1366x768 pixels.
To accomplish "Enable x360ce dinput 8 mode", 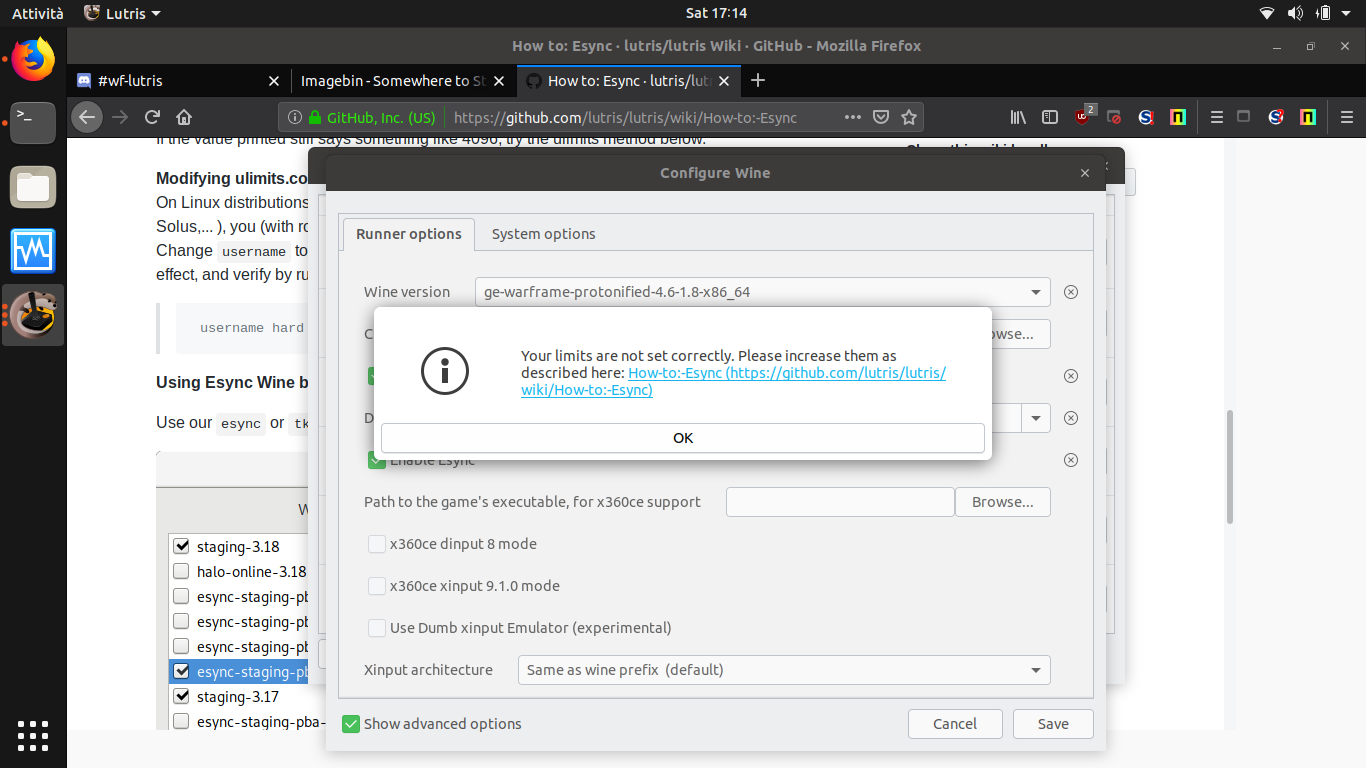I will pyautogui.click(x=377, y=544).
